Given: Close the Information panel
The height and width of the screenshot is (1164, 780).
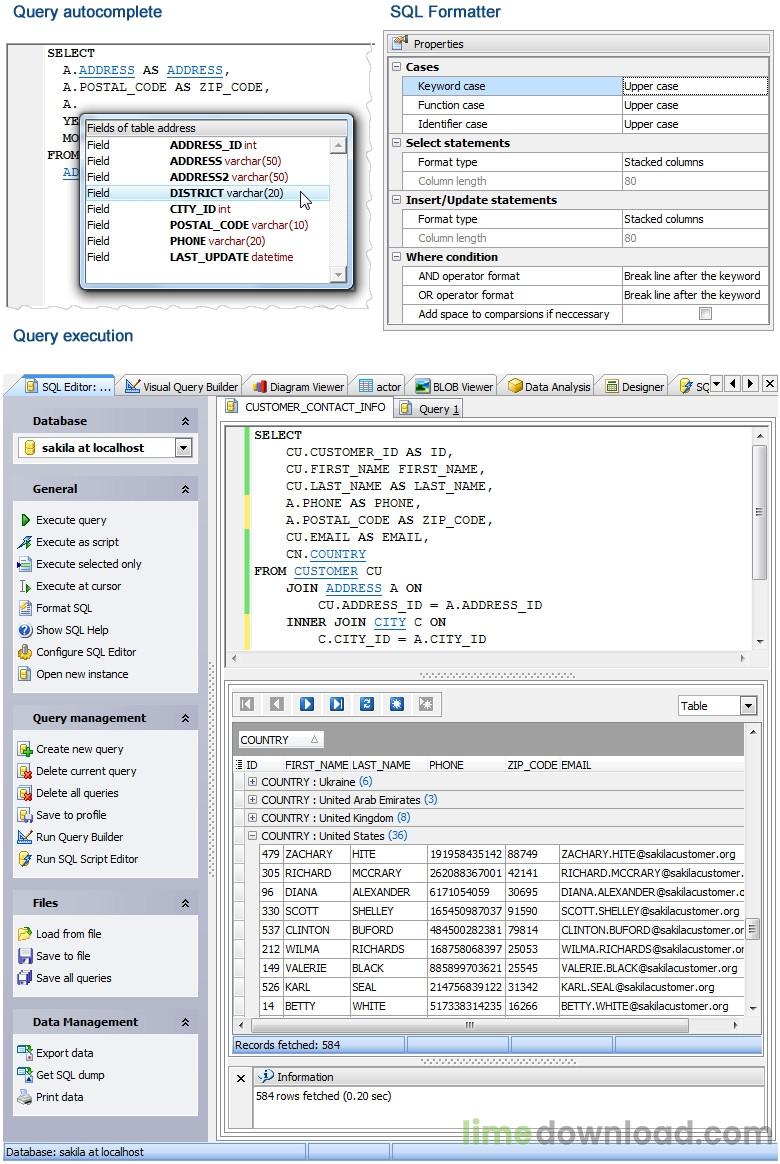Looking at the screenshot, I should point(240,1078).
